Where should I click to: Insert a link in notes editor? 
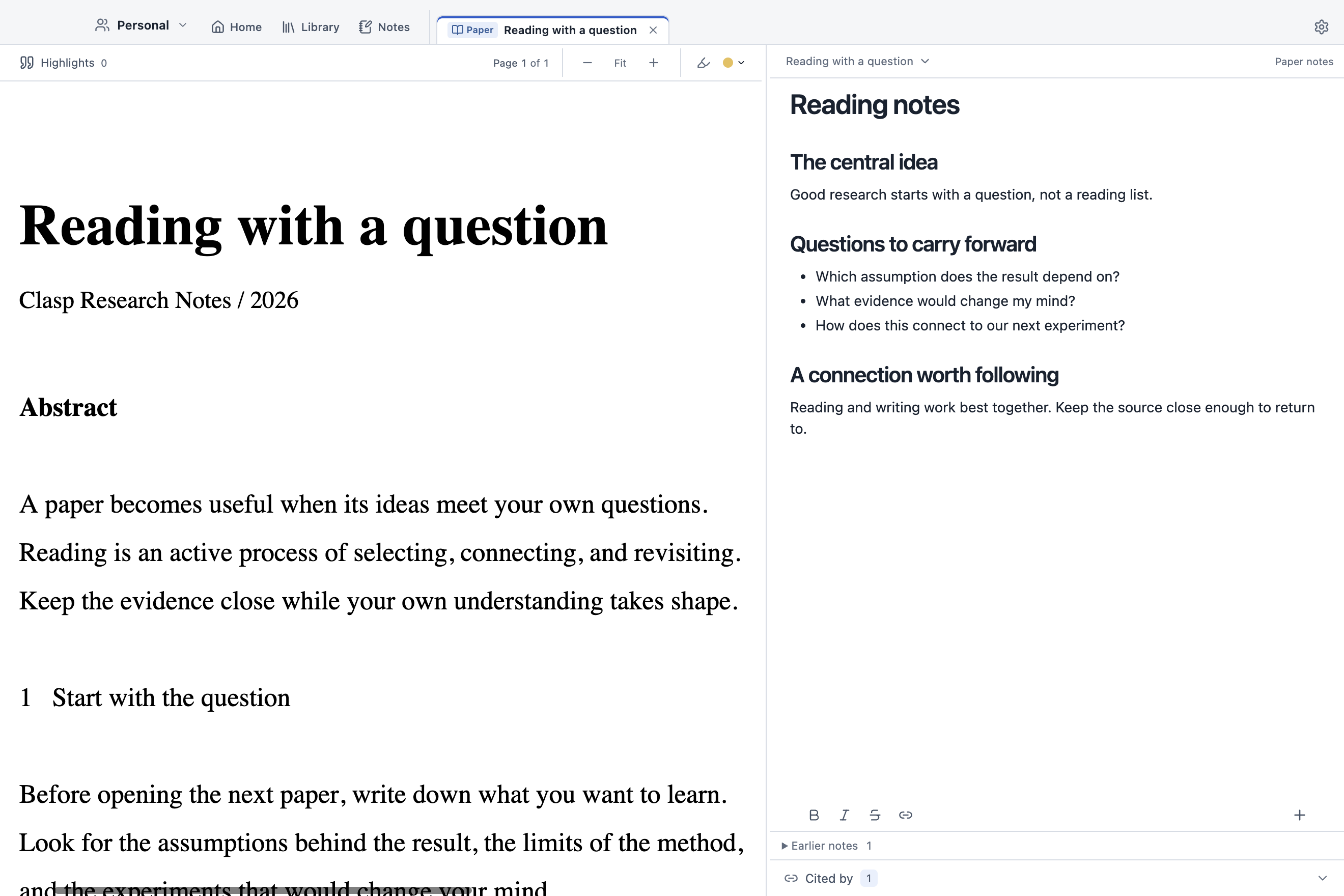[x=906, y=815]
